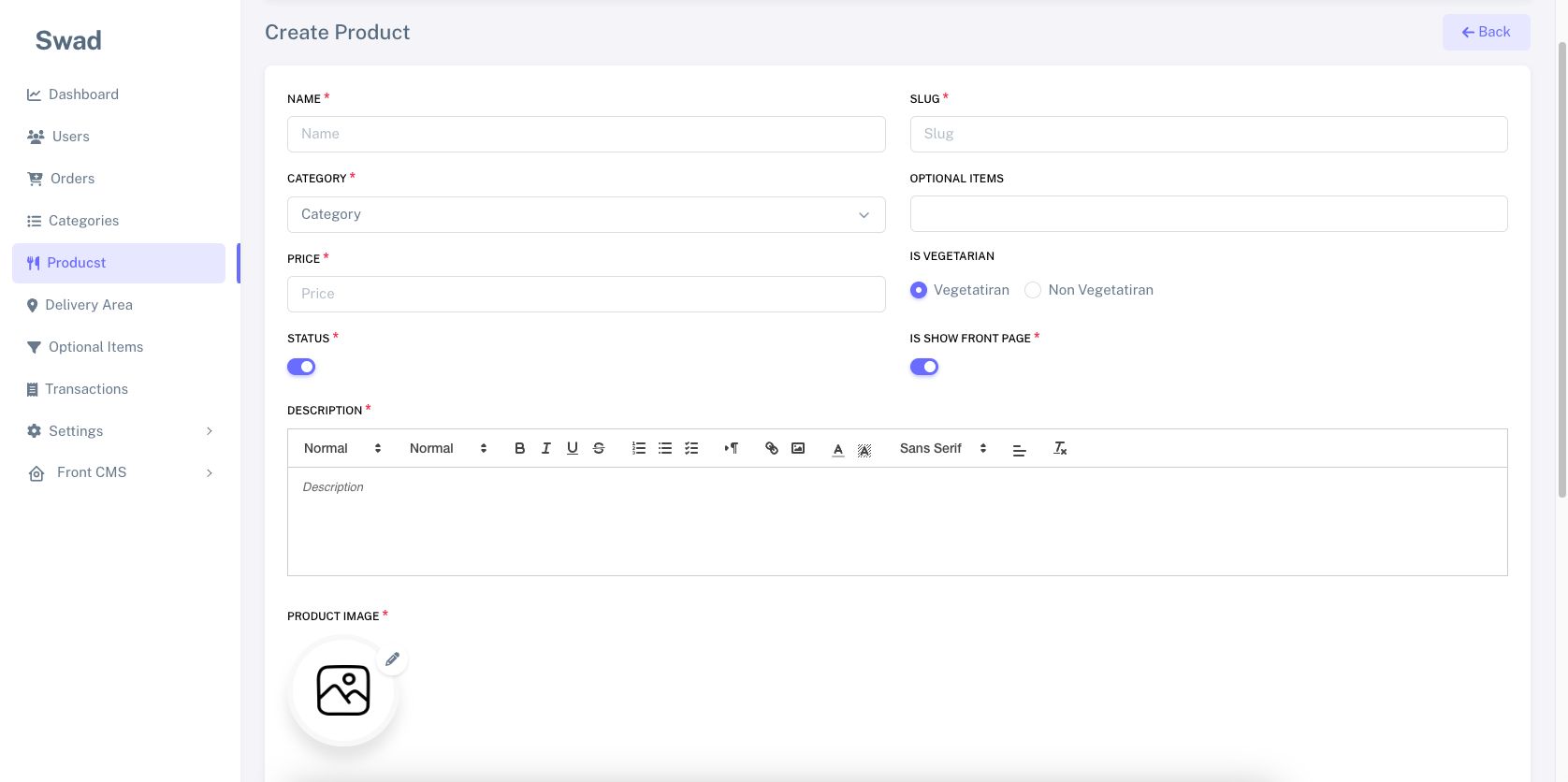
Task: Click the Bold formatting icon
Action: click(x=520, y=449)
